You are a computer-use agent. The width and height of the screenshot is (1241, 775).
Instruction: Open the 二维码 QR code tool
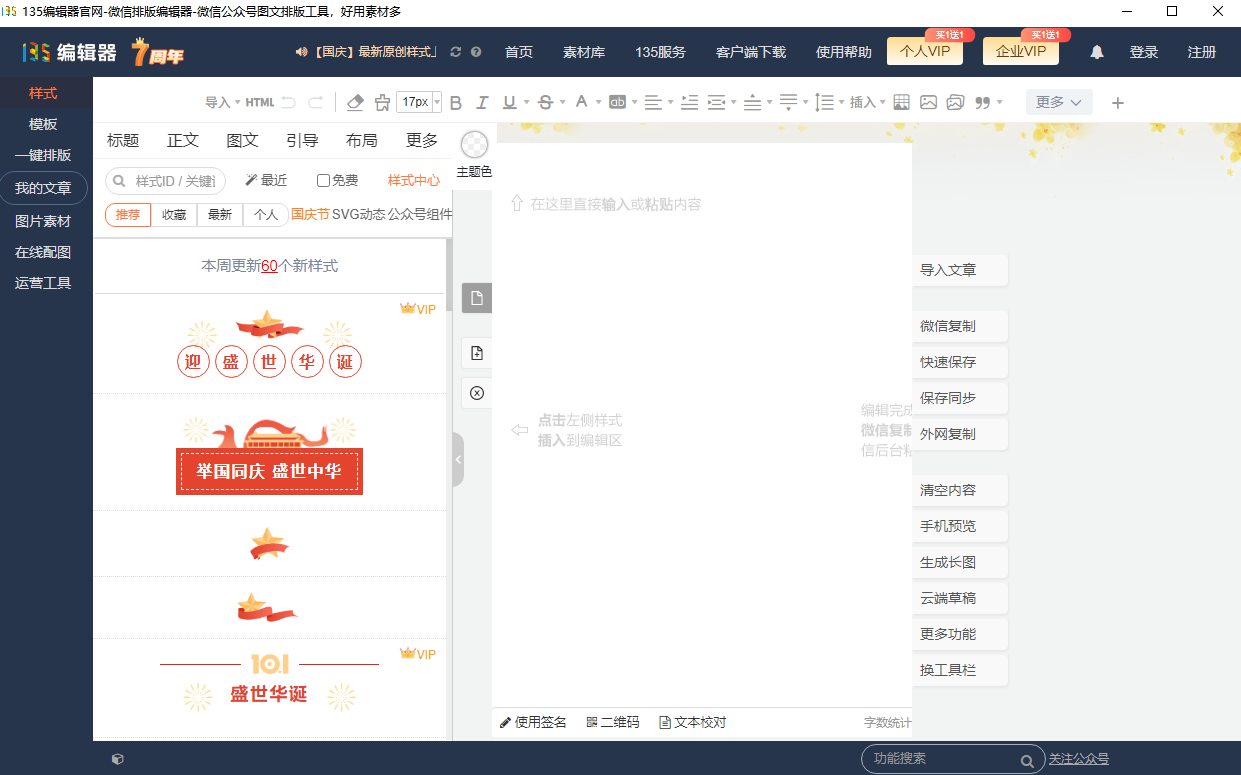[612, 723]
